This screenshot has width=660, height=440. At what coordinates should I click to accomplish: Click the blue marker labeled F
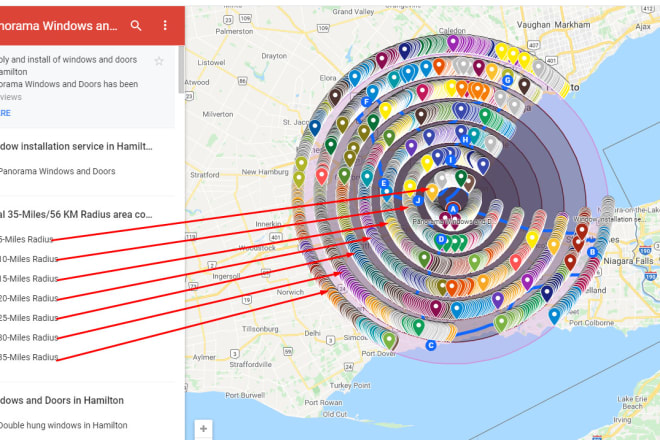(366, 101)
